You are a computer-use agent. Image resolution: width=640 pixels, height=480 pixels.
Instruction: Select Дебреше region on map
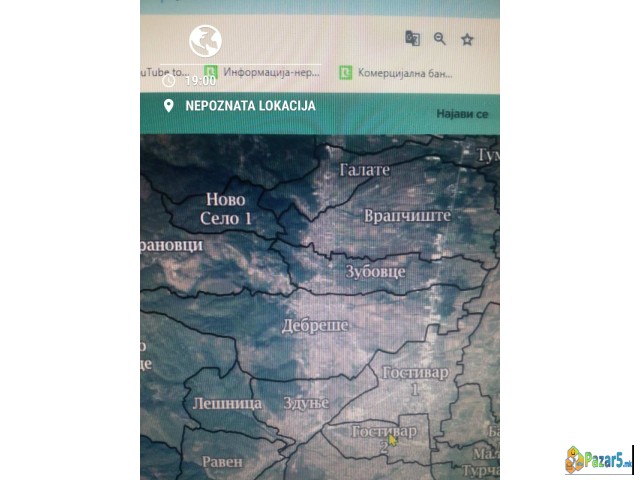(315, 325)
